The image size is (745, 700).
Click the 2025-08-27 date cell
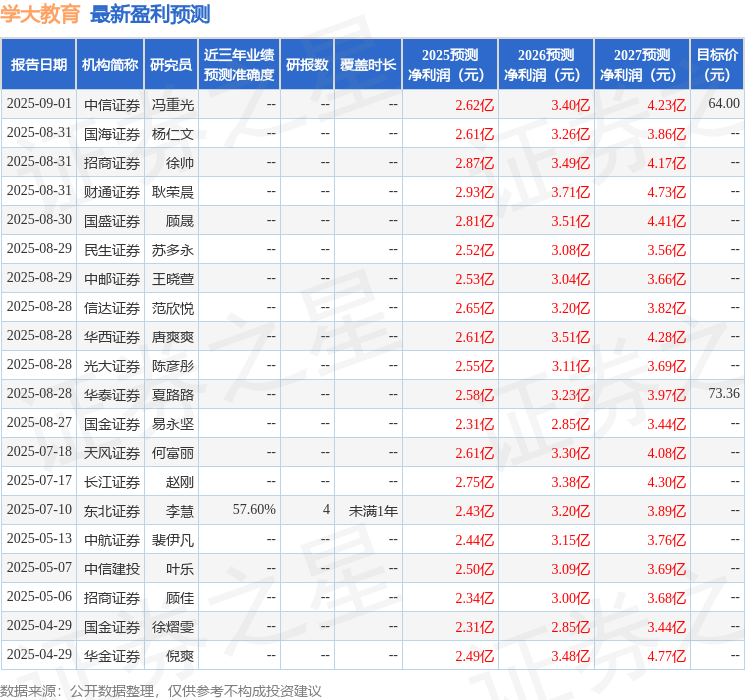pos(39,422)
